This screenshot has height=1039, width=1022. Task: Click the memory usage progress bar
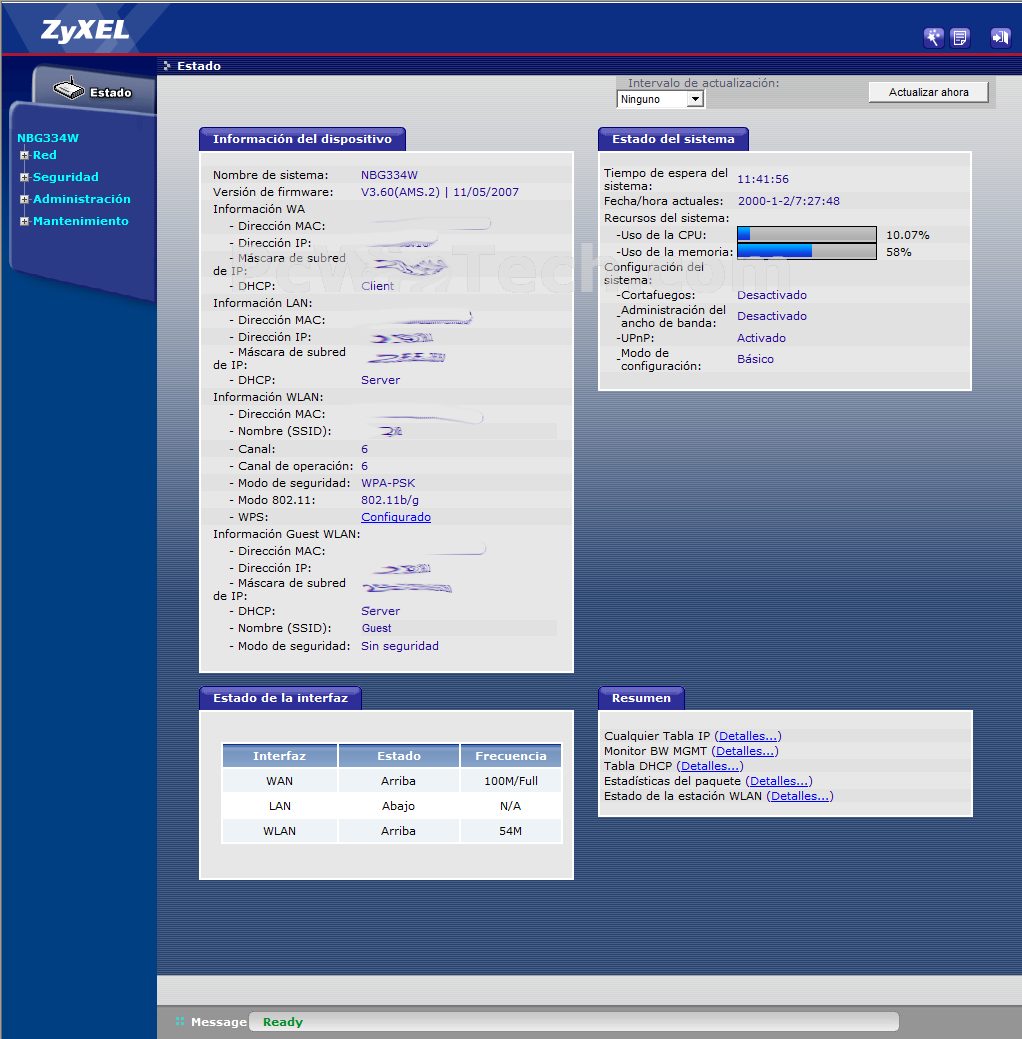pos(807,252)
